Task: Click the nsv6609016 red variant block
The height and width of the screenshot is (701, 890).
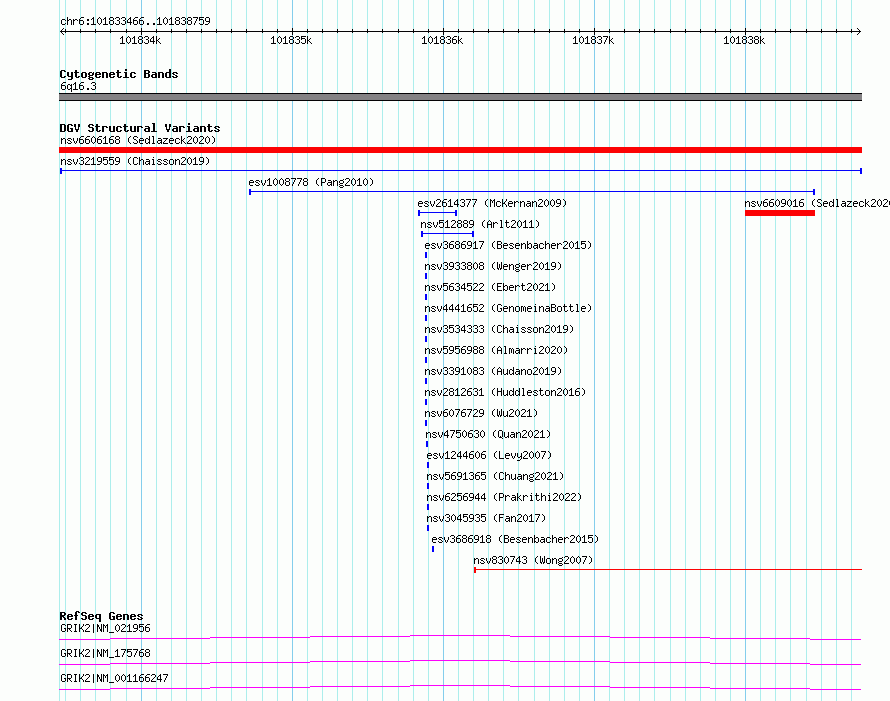Action: tap(780, 213)
